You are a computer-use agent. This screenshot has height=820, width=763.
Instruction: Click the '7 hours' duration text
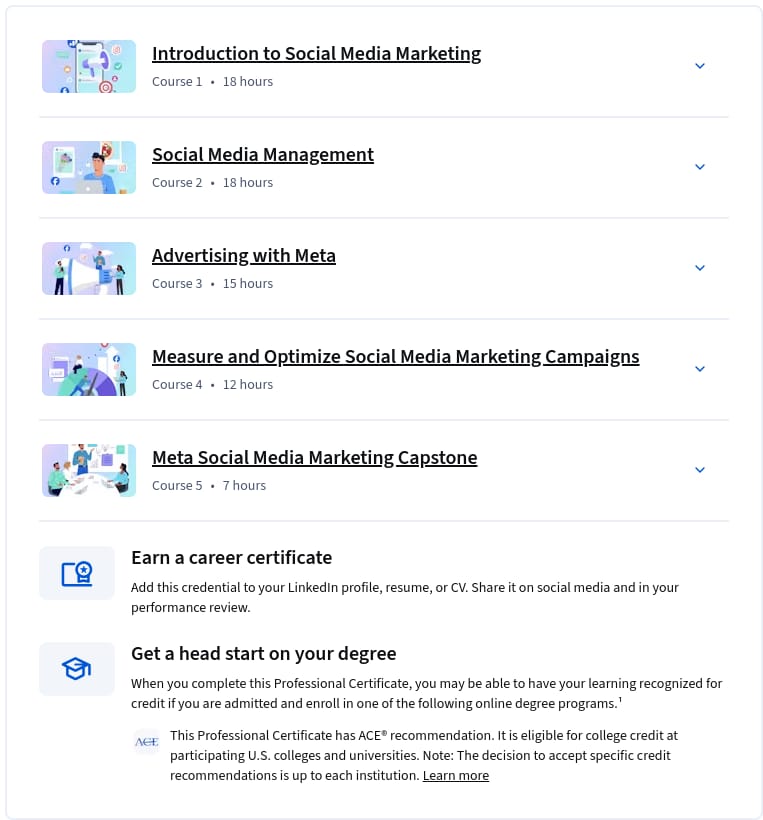[x=244, y=485]
